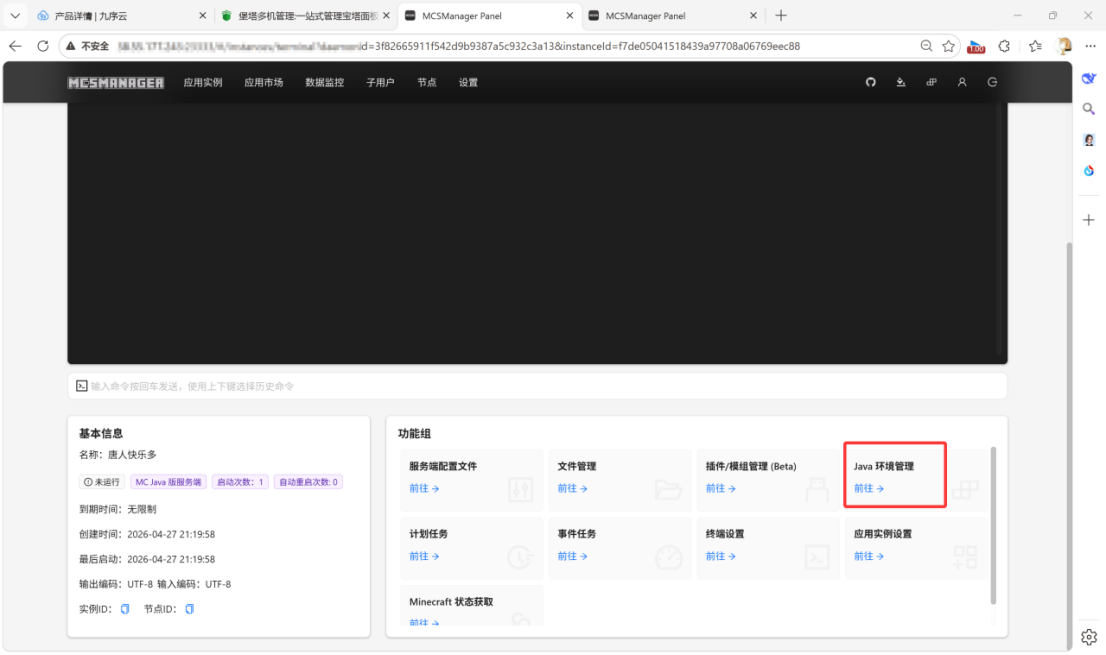Click the 到期时间: 无限制 text
This screenshot has height=655, width=1106.
(118, 509)
